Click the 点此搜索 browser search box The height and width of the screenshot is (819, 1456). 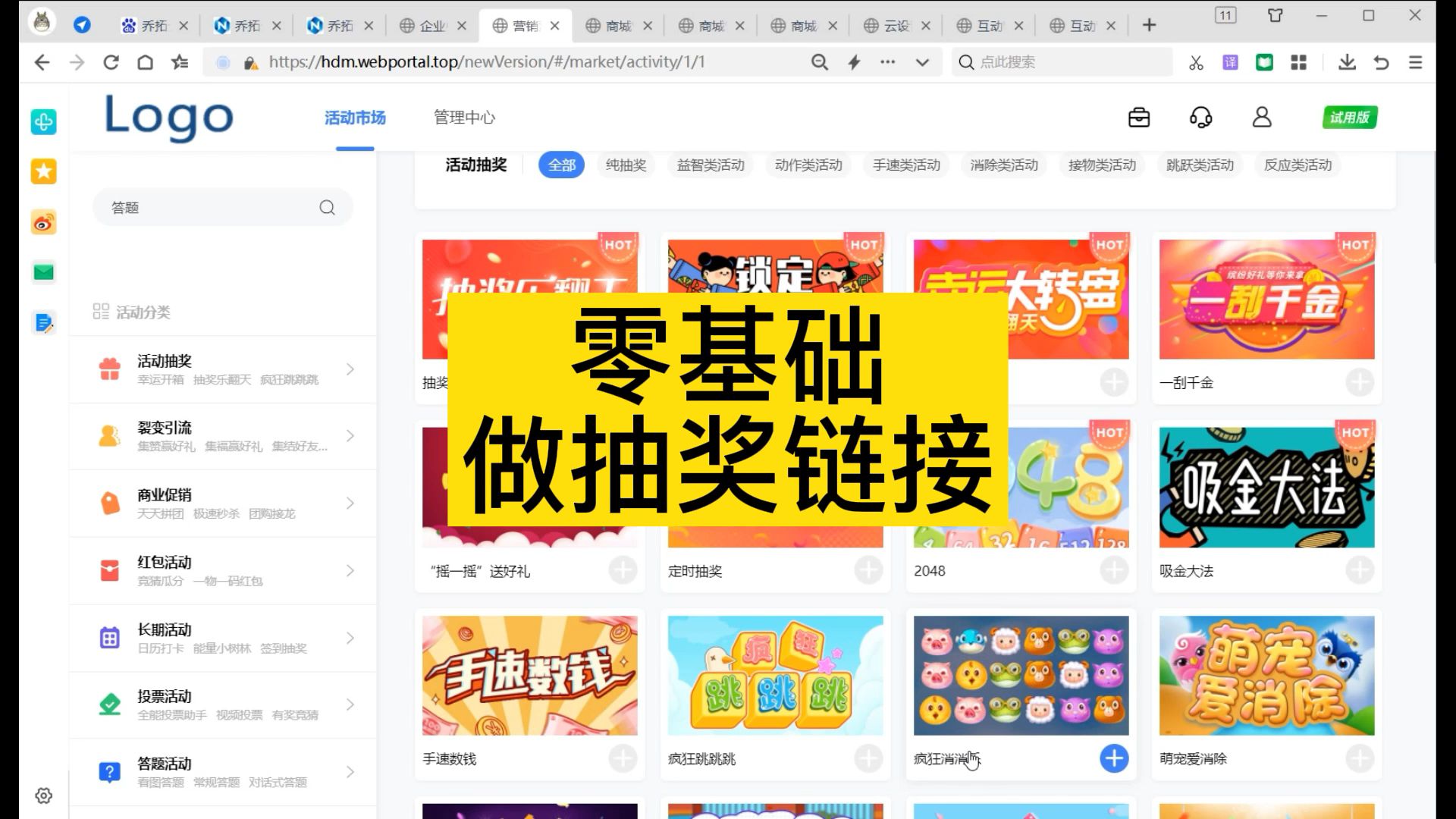pyautogui.click(x=1062, y=62)
